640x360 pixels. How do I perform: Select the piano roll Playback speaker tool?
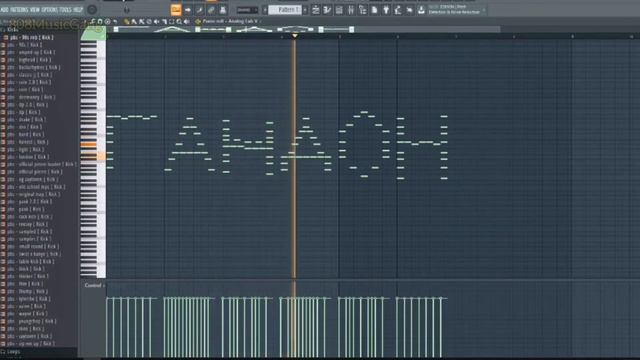pos(187,22)
